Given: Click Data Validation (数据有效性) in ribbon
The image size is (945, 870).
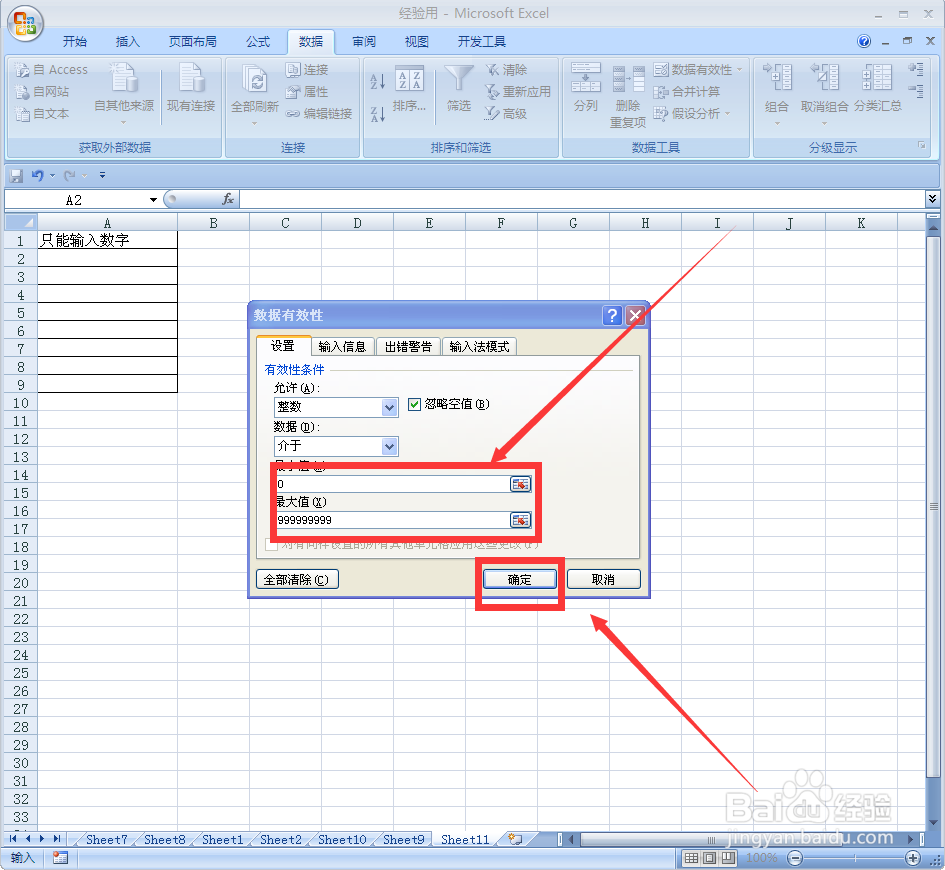Looking at the screenshot, I should click(697, 70).
